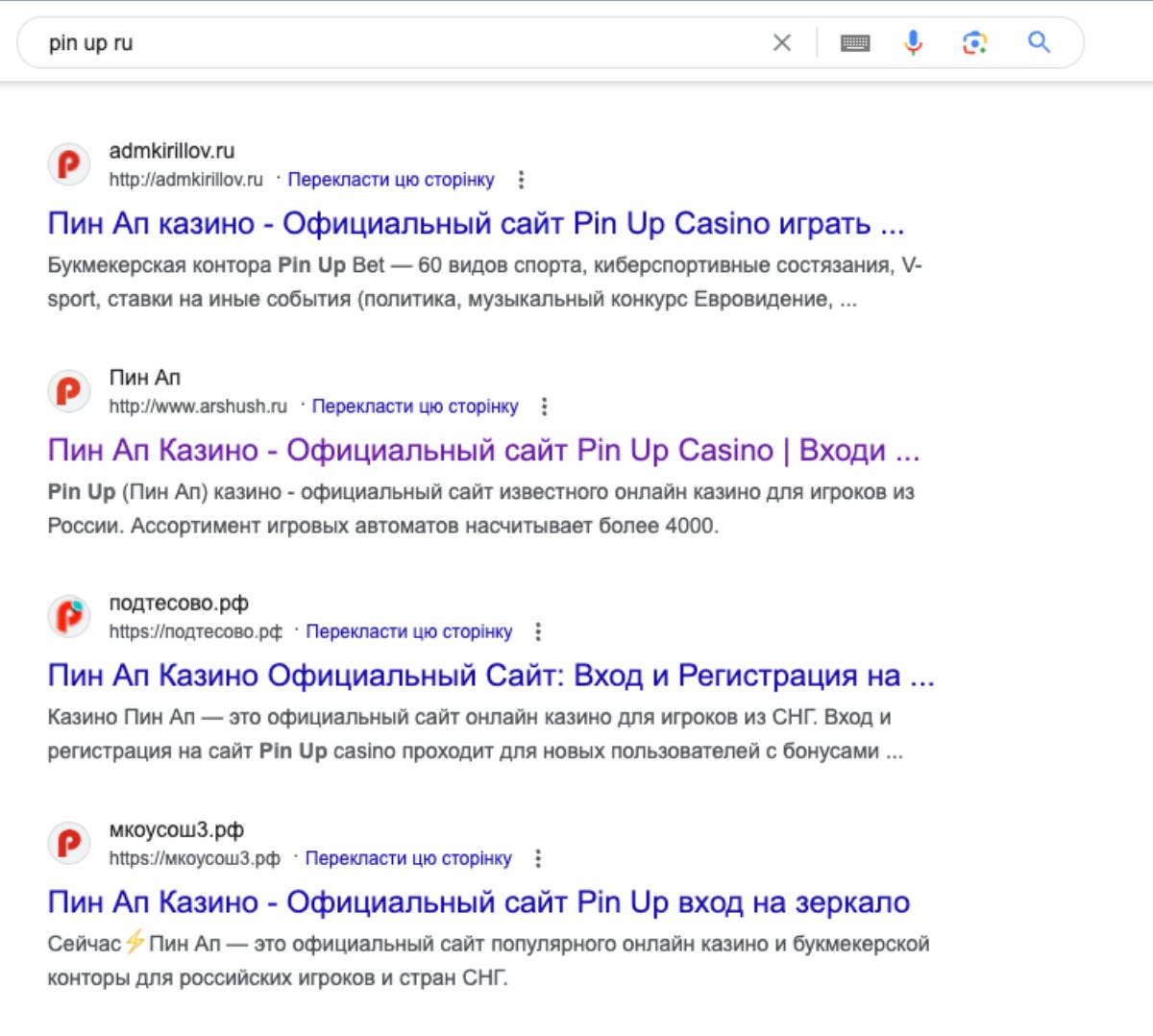Open result 'Пин Ап Казино ... Pin Up вход на зеркало'
Image resolution: width=1153 pixels, height=1036 pixels.
point(478,902)
